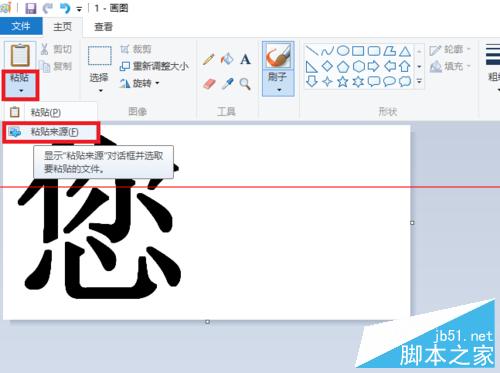Click the rectangular selection icon
This screenshot has height=373, width=500.
[x=99, y=56]
